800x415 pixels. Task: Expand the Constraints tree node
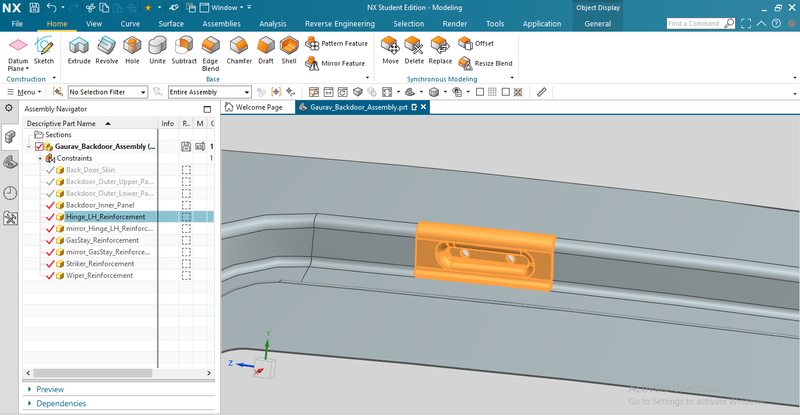click(x=40, y=158)
